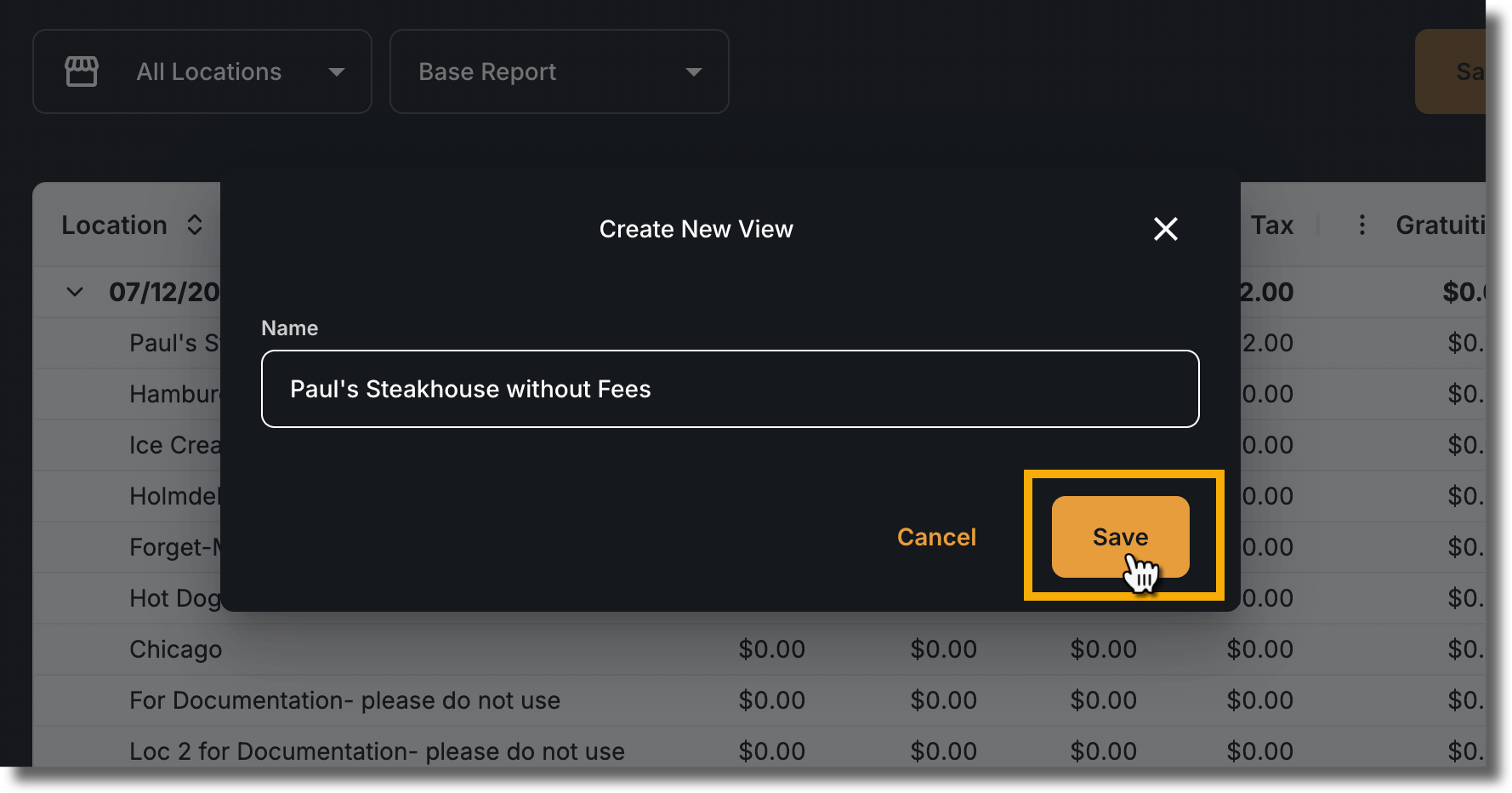This screenshot has height=793, width=1512.
Task: Cancel creating the new view
Action: (x=936, y=537)
